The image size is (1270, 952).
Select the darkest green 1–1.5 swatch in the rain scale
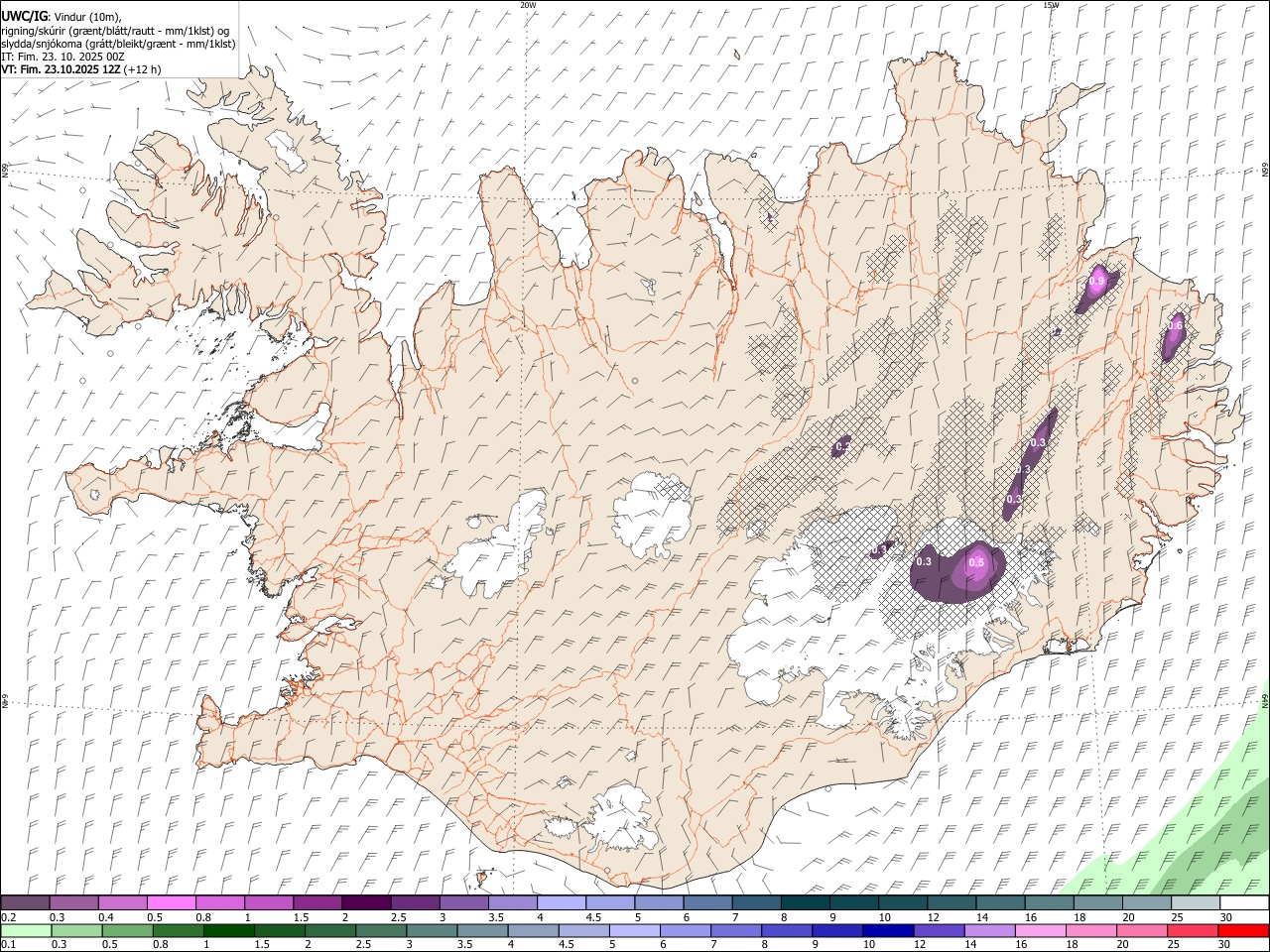[x=229, y=930]
